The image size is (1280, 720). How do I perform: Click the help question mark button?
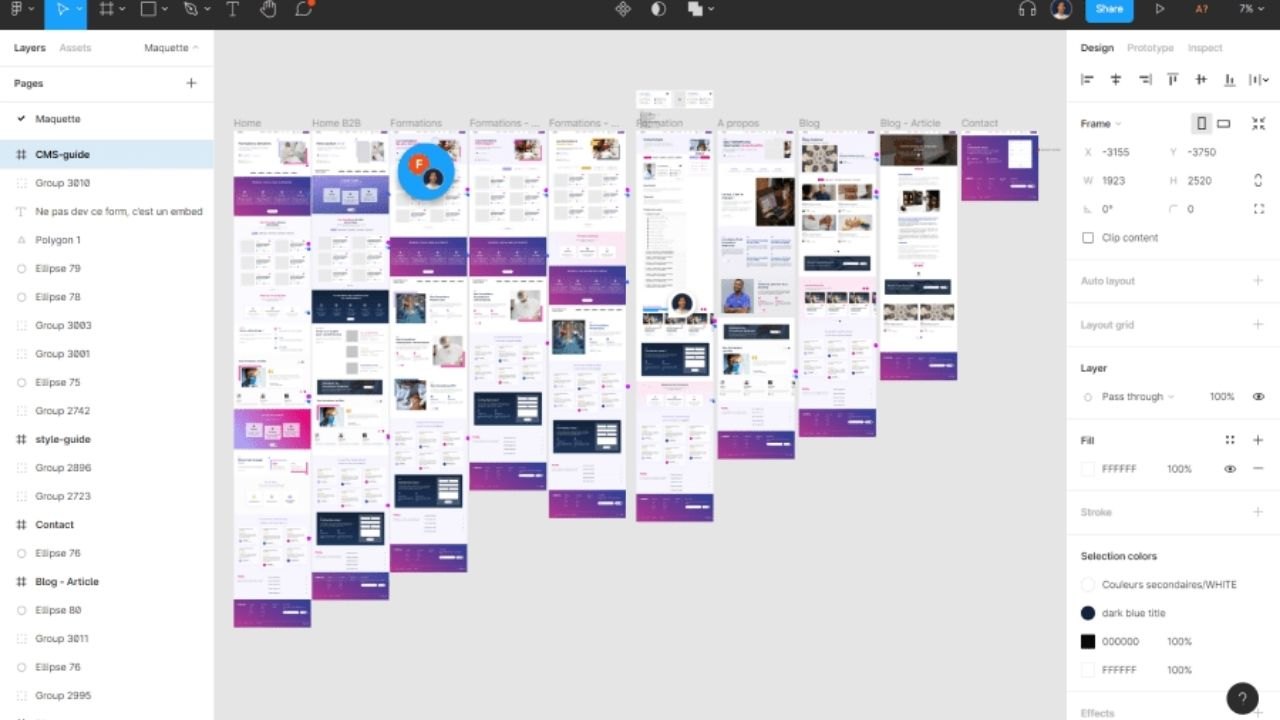tap(1242, 698)
